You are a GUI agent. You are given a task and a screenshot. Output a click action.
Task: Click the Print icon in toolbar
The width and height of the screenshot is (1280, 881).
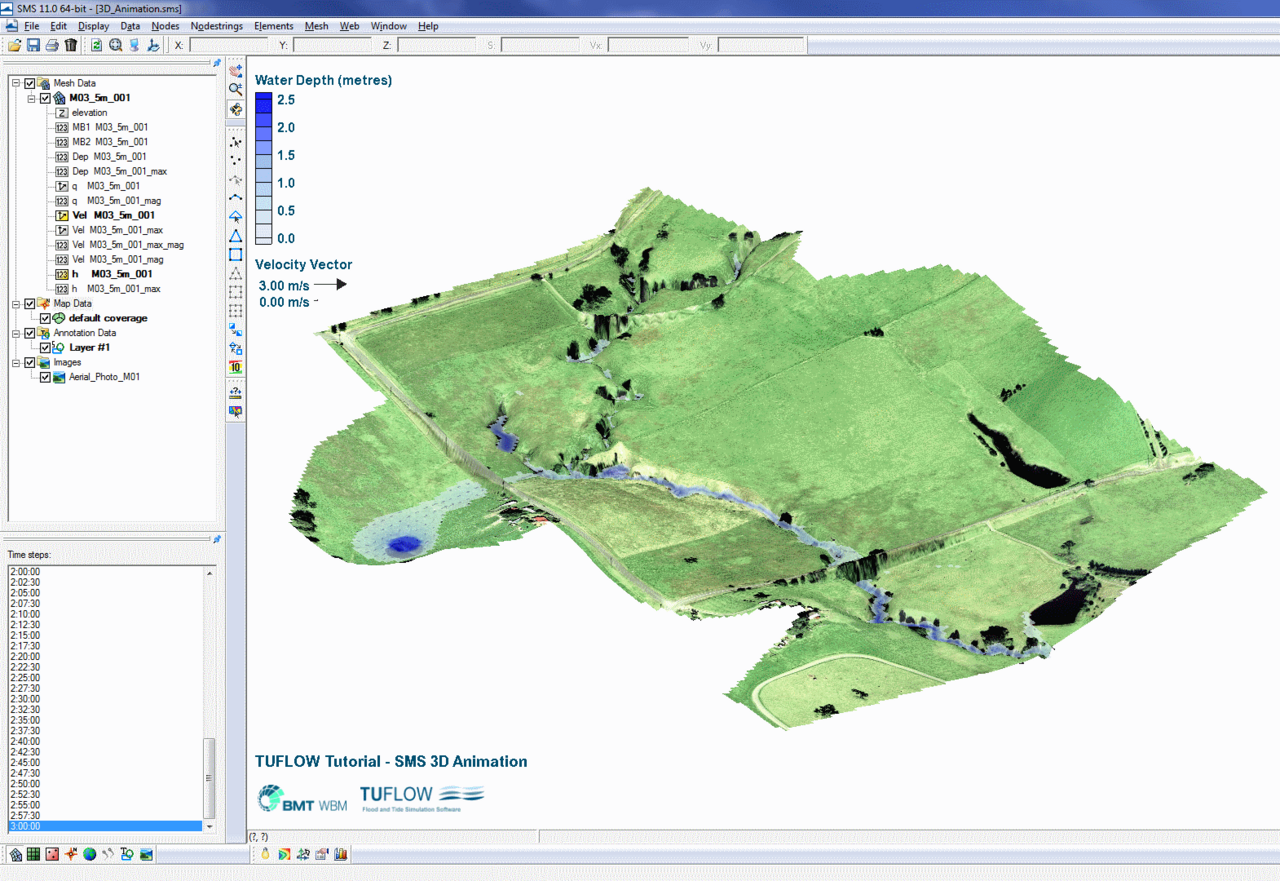52,45
